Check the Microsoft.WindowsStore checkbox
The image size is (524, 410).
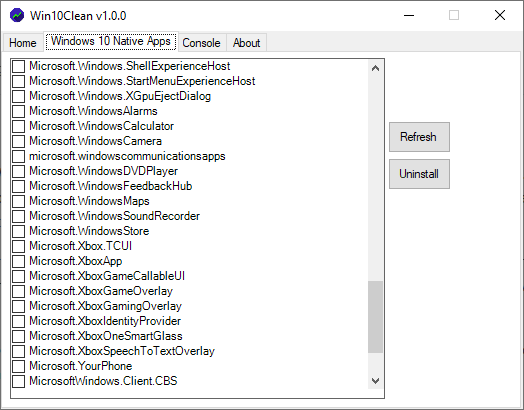click(x=18, y=231)
